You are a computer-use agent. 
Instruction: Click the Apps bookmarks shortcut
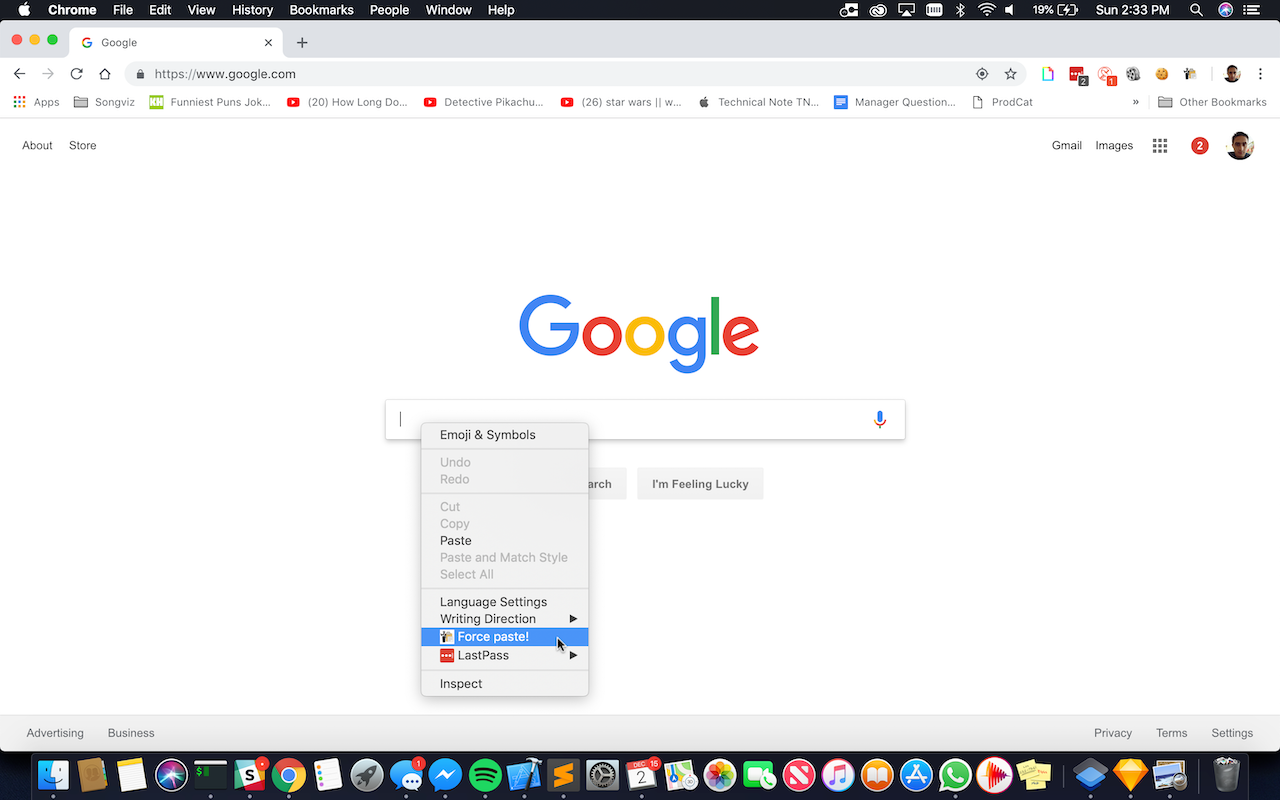[36, 102]
